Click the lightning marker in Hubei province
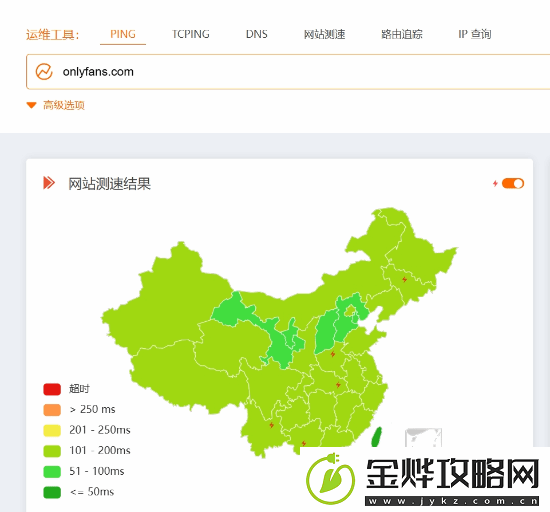This screenshot has width=550, height=512. click(x=338, y=385)
